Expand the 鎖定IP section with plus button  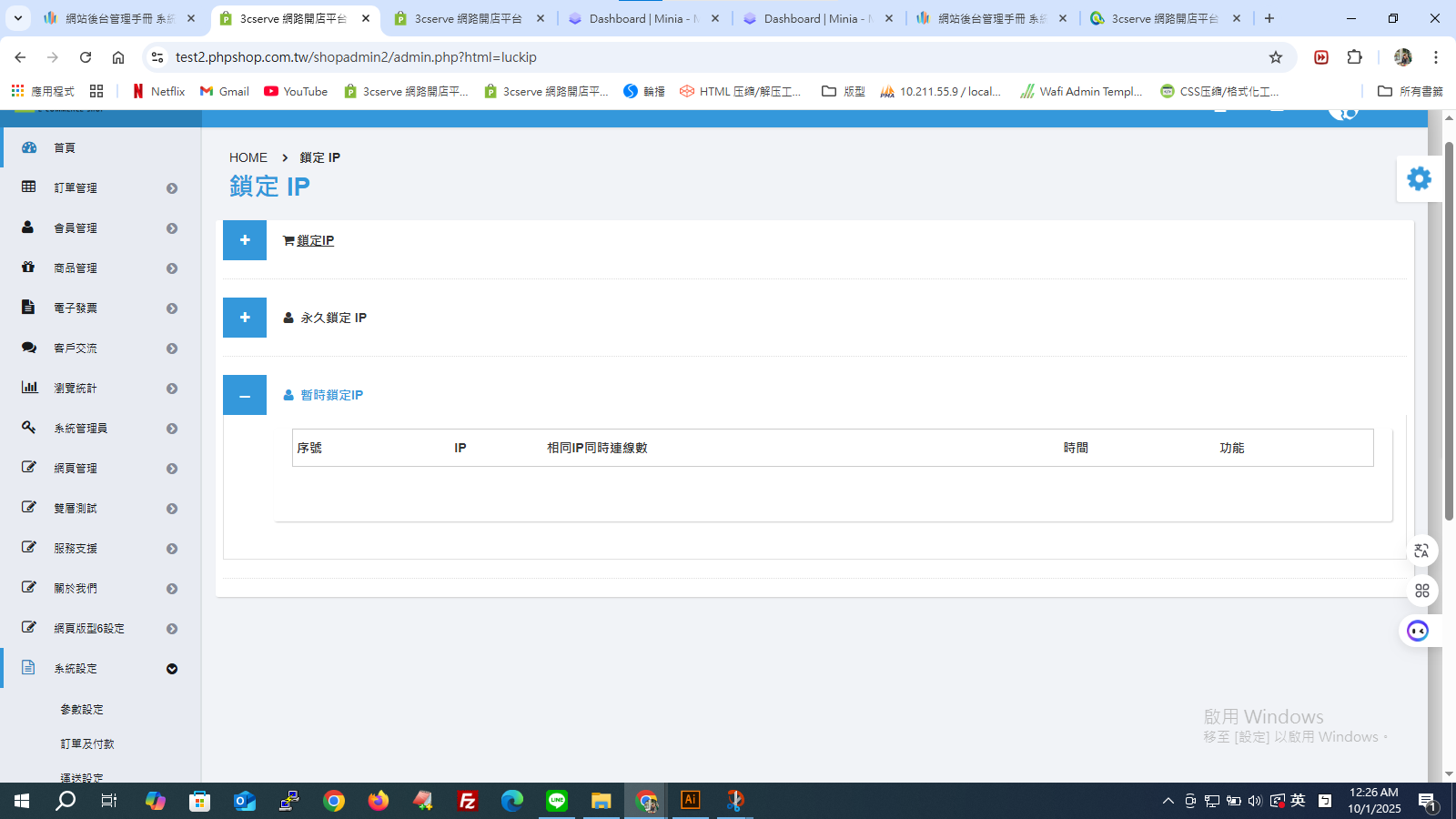[x=245, y=240]
